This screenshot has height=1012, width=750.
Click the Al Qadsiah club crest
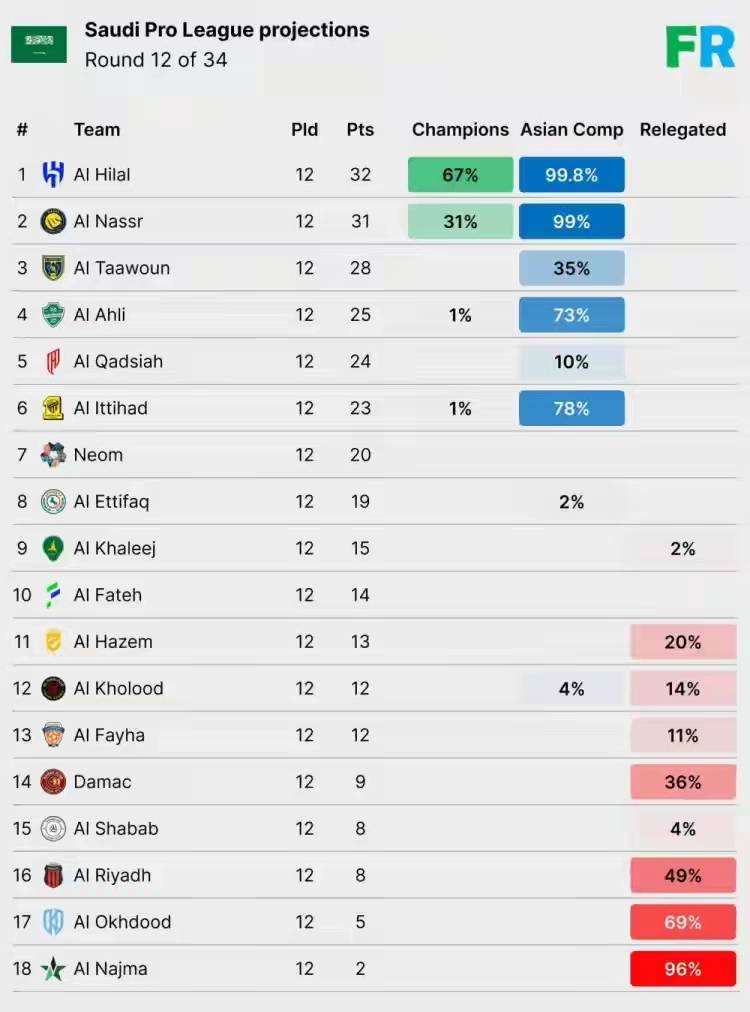[x=53, y=361]
